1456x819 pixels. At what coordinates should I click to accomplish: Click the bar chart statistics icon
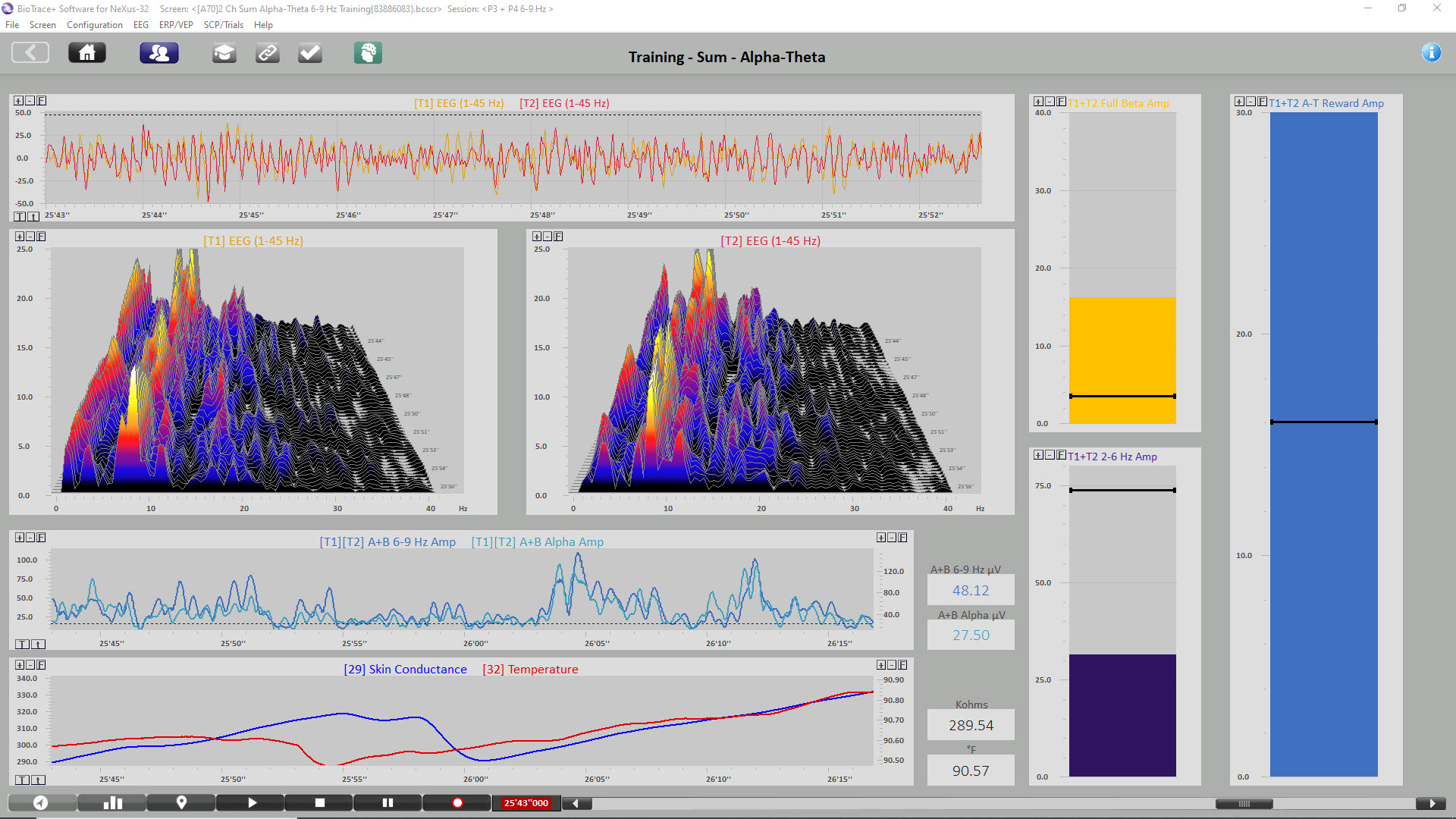tap(111, 803)
